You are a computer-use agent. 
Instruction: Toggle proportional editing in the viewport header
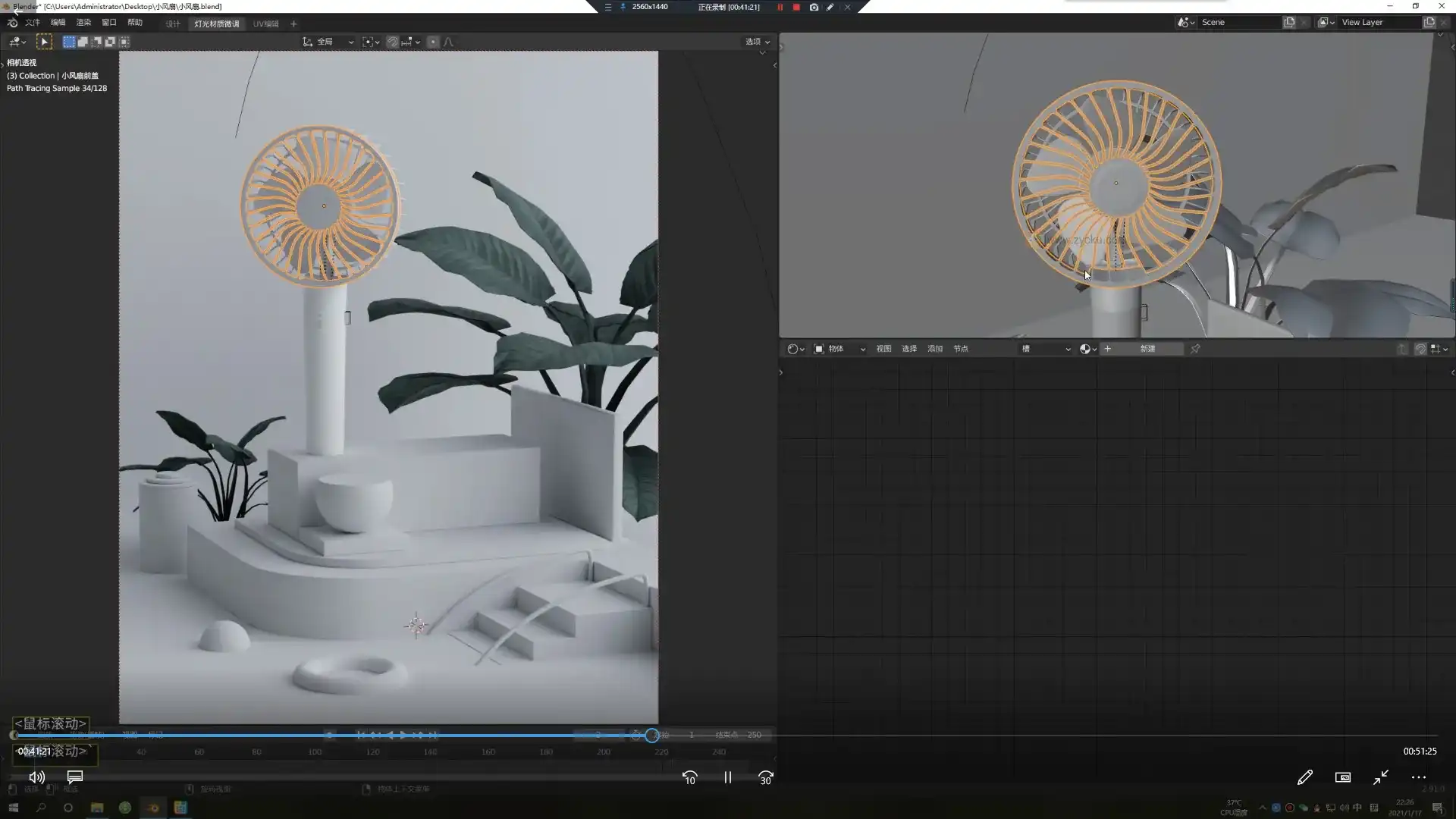coord(433,42)
